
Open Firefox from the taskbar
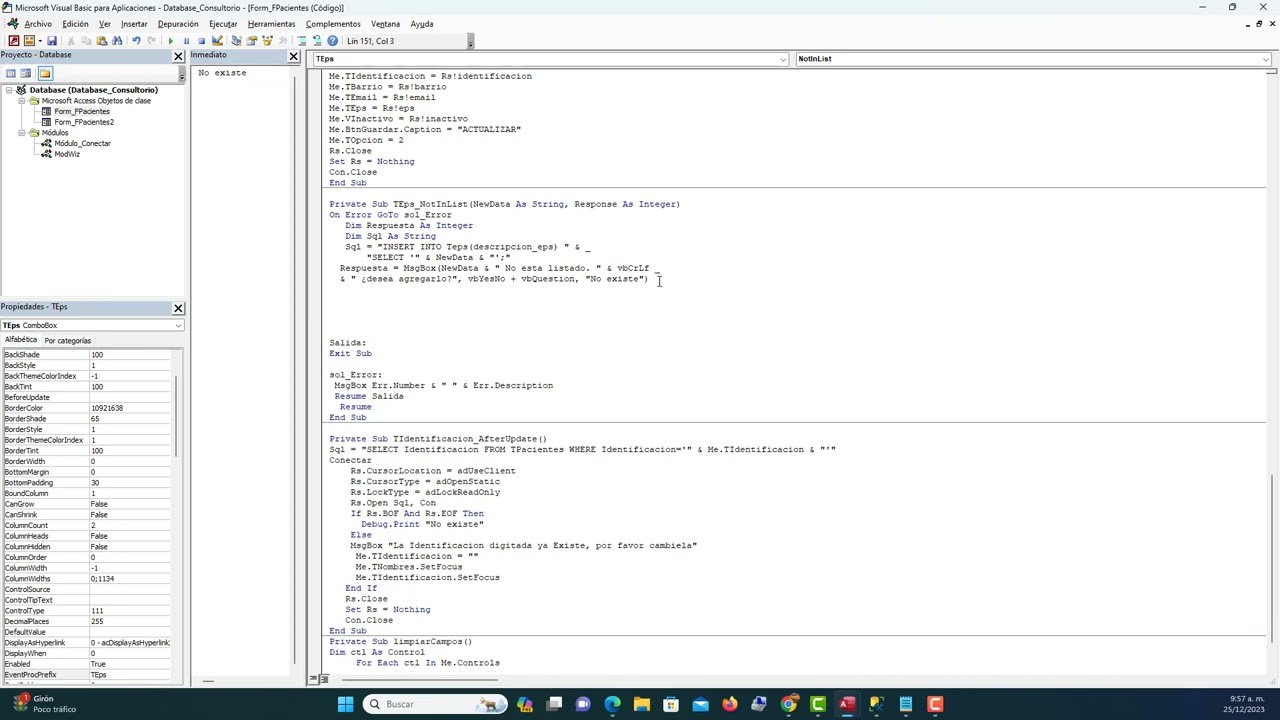(x=730, y=704)
